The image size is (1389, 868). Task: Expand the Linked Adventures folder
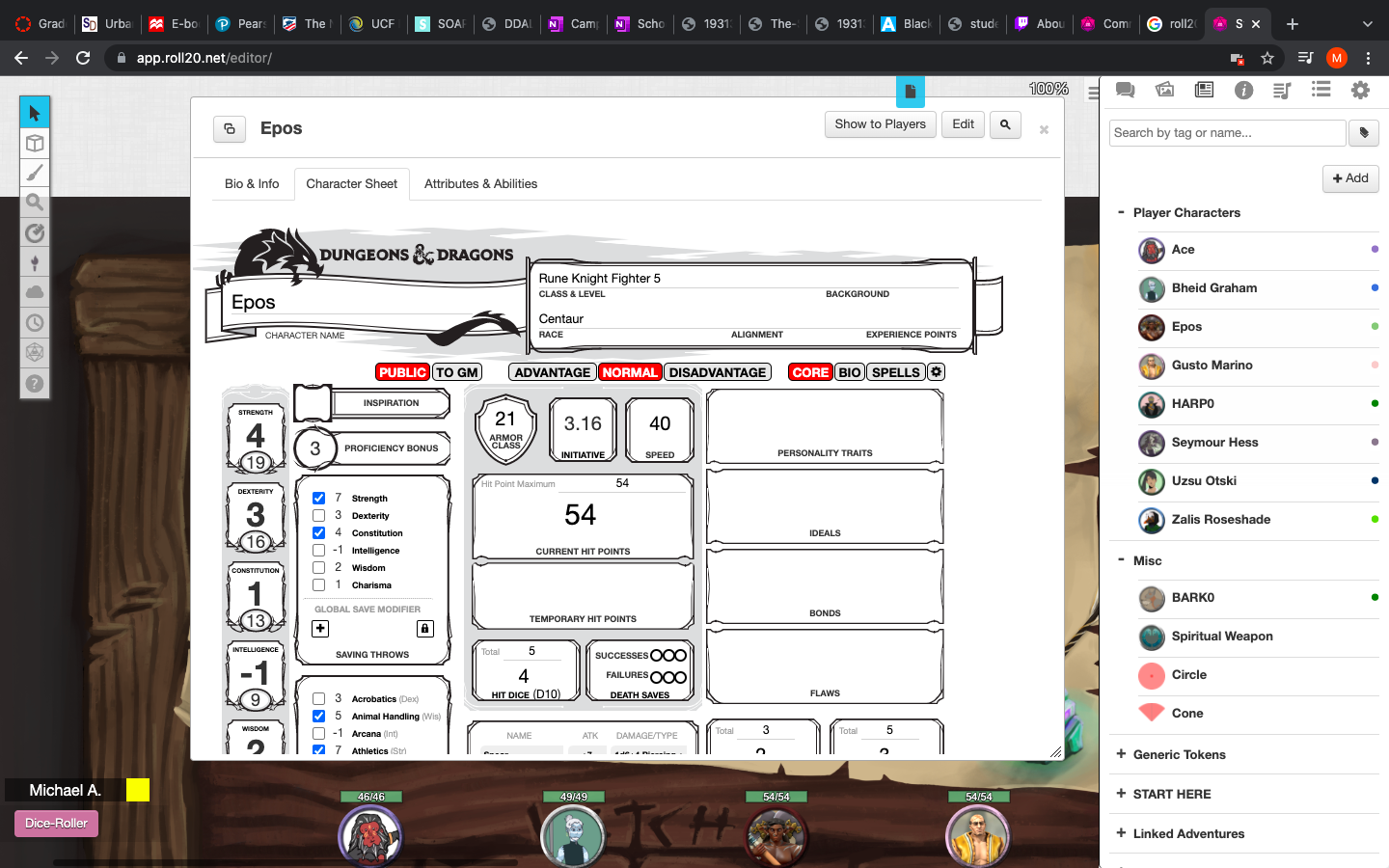tap(1121, 833)
